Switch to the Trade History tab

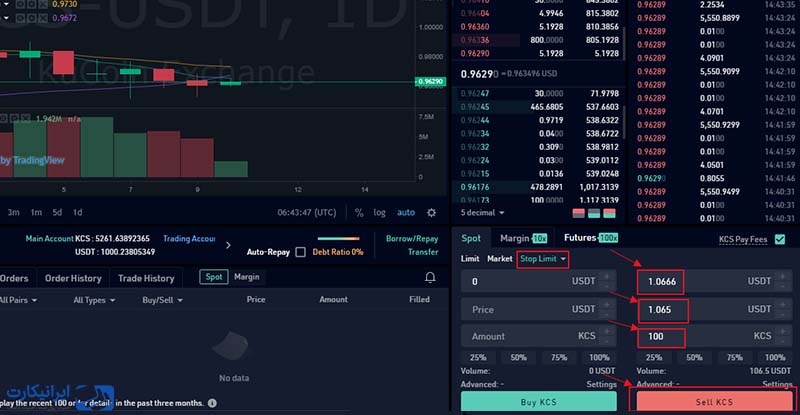[146, 278]
